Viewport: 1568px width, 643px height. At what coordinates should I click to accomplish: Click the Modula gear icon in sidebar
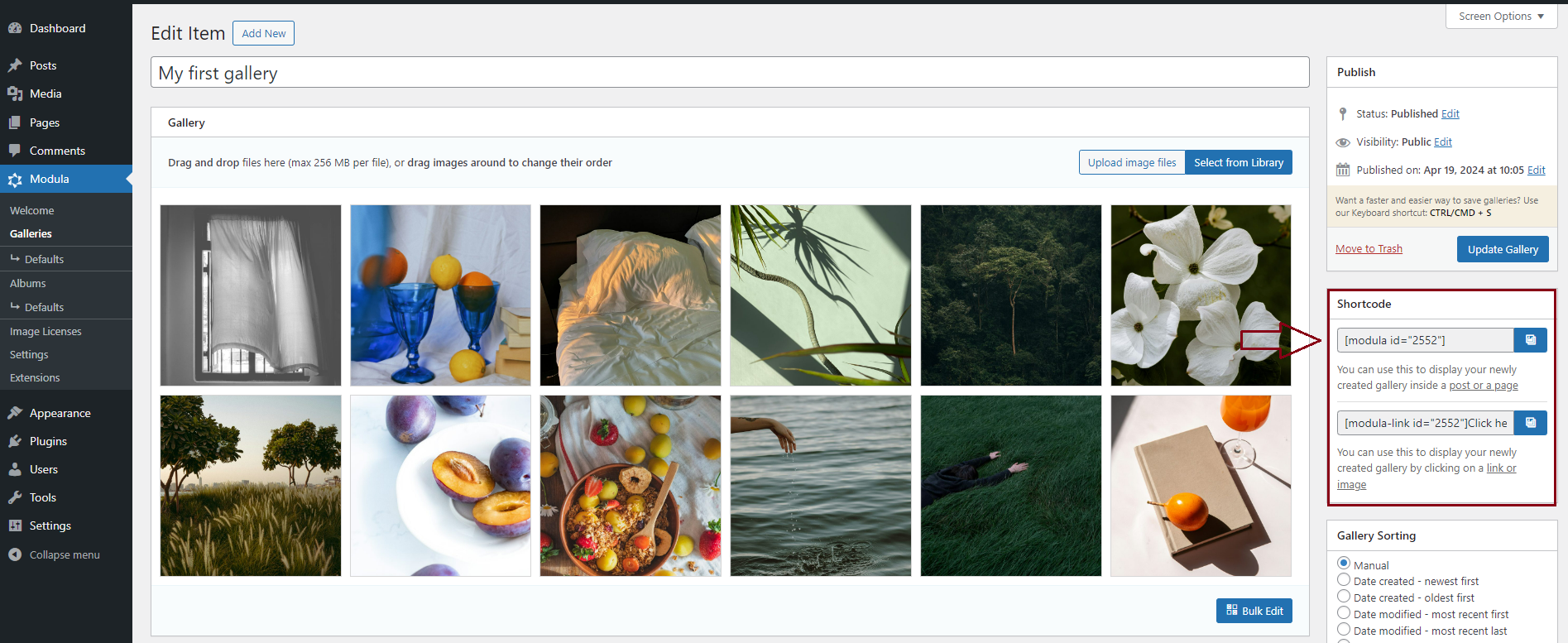click(15, 180)
